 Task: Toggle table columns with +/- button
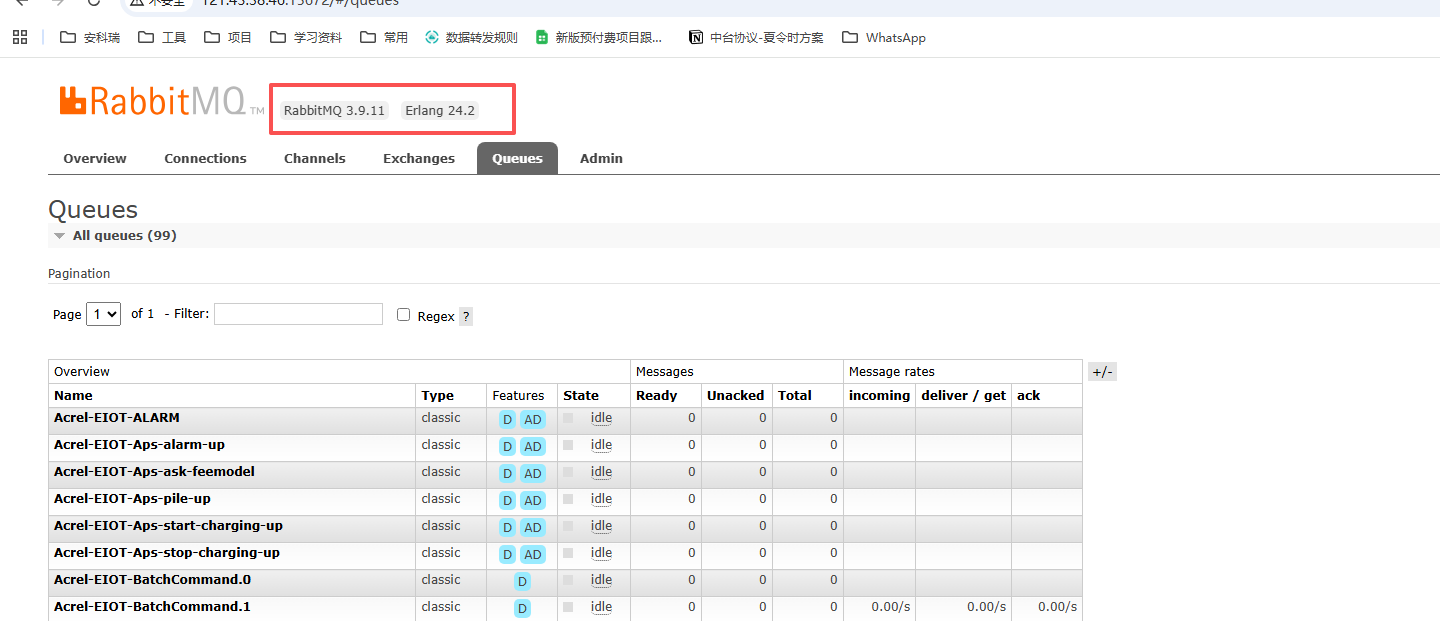[x=1101, y=372]
